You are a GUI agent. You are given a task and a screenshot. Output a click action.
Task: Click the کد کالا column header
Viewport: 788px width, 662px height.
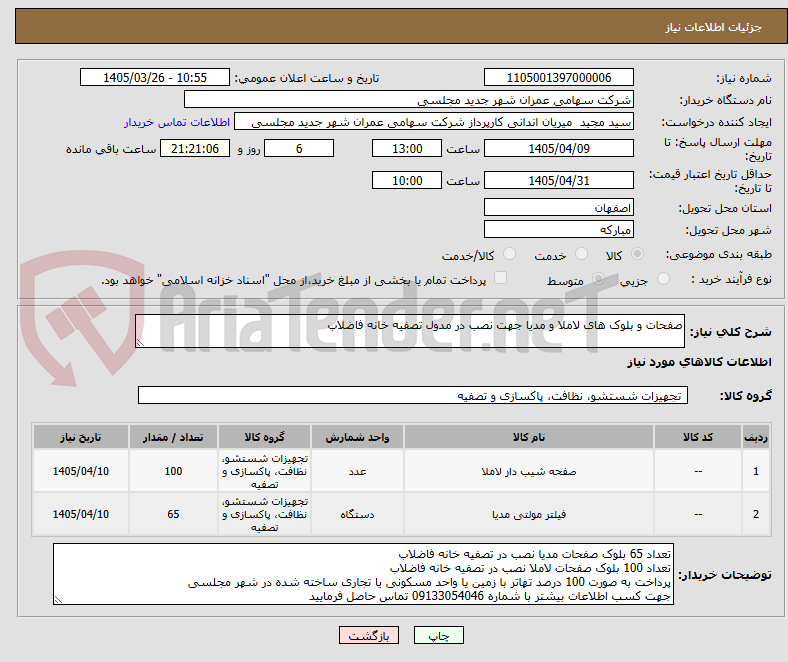698,437
